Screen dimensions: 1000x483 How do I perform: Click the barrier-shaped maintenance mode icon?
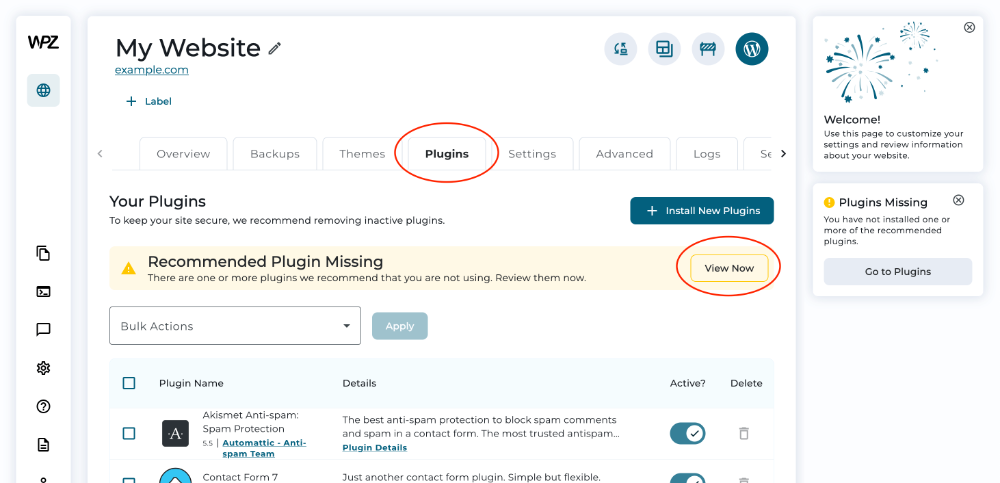click(708, 49)
